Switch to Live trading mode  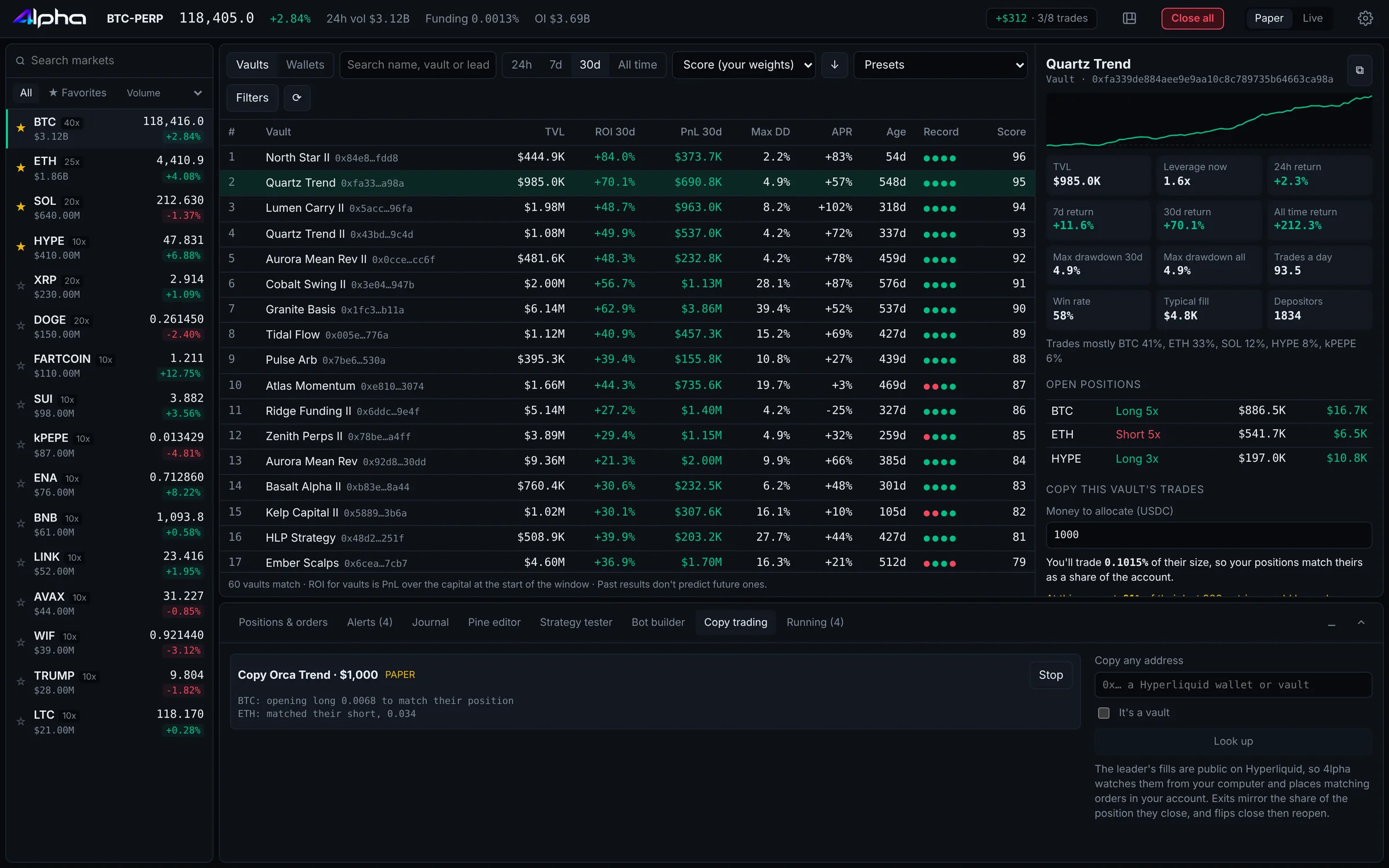click(1313, 19)
